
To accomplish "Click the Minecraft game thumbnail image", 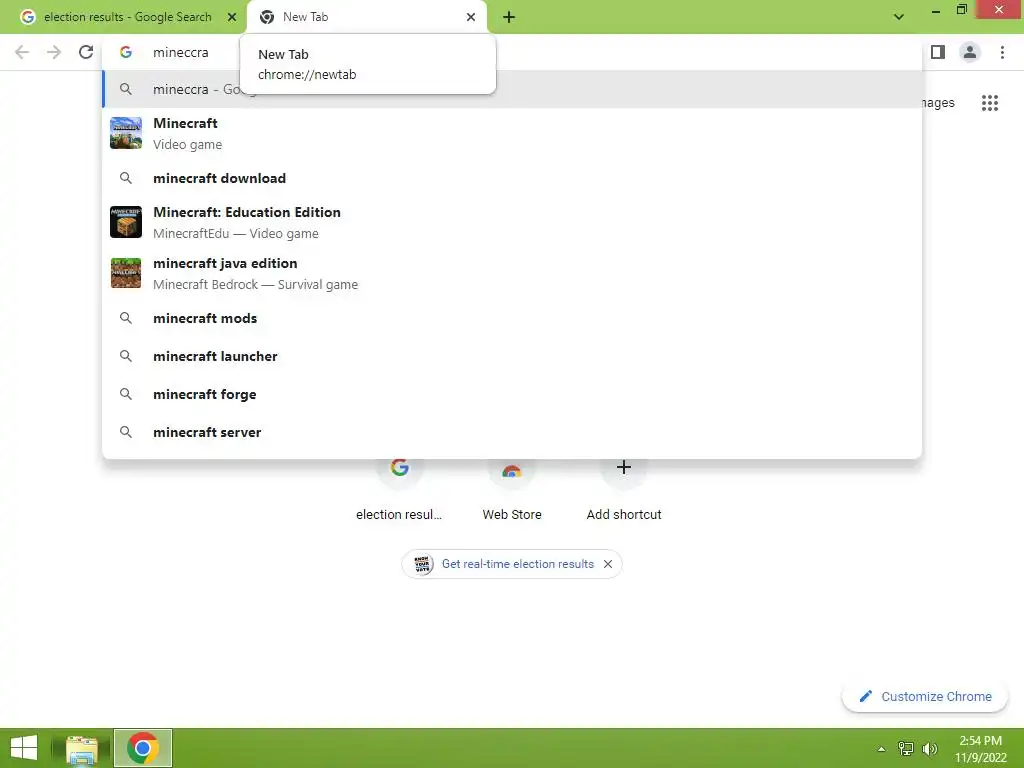I will pos(126,133).
